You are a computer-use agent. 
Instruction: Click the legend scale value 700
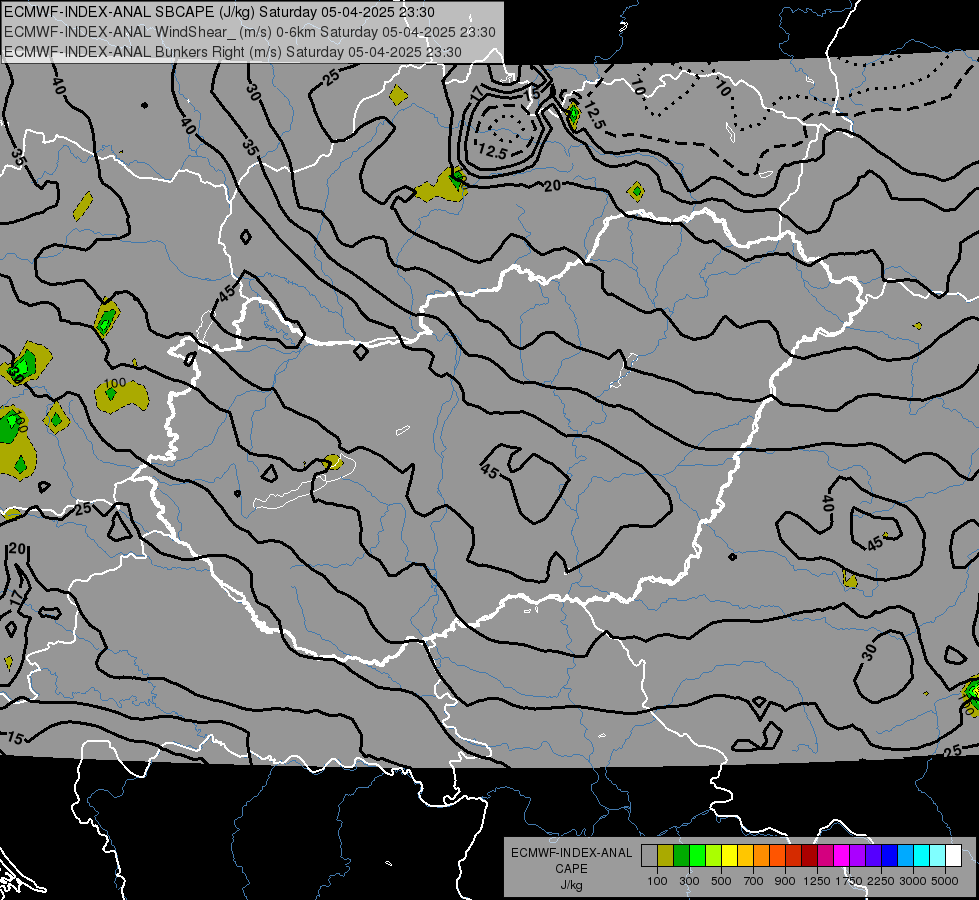click(x=754, y=881)
